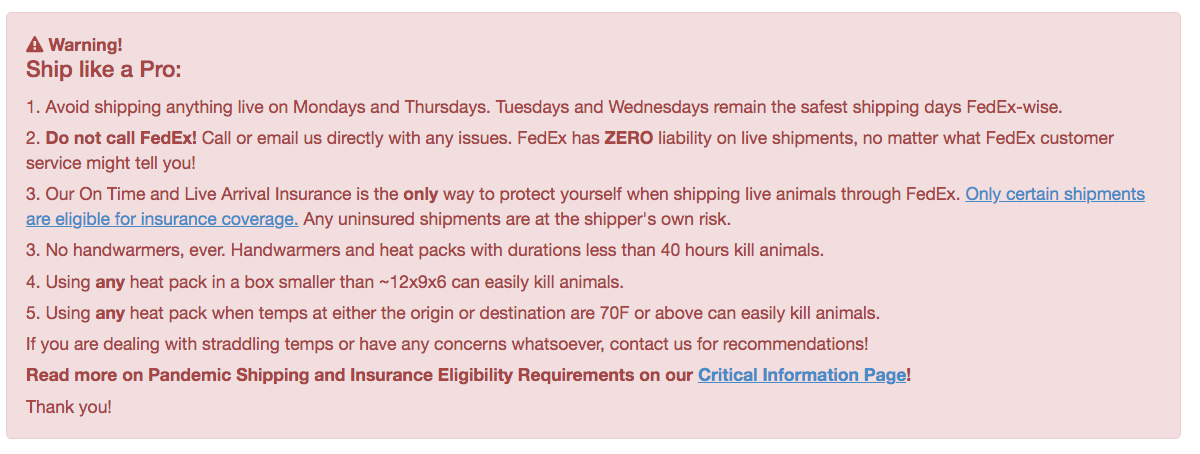Click the 'Warning!' label text
Image resolution: width=1200 pixels, height=454 pixels.
pos(85,44)
